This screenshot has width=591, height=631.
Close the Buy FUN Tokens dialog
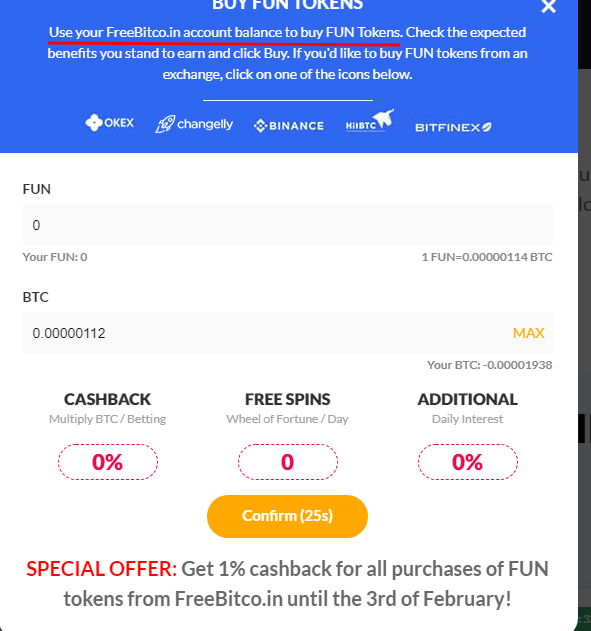[x=548, y=6]
